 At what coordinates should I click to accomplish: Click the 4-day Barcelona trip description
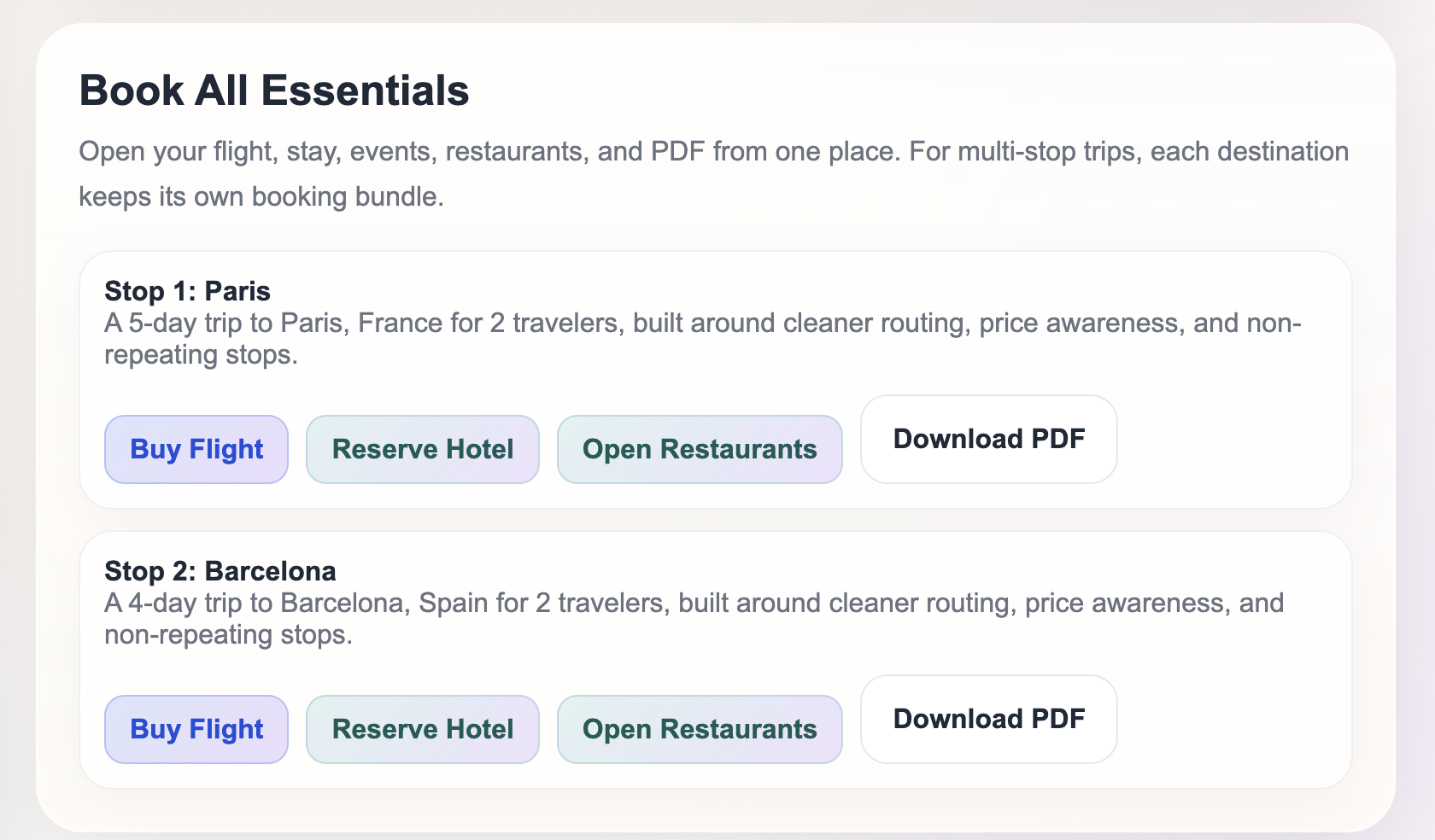pos(692,604)
